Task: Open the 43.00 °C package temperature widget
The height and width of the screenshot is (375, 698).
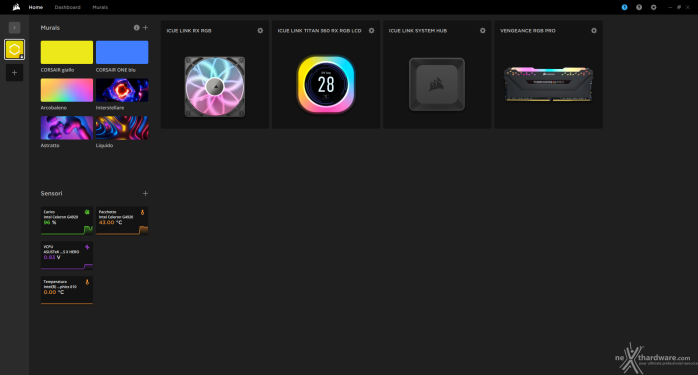Action: click(x=122, y=220)
